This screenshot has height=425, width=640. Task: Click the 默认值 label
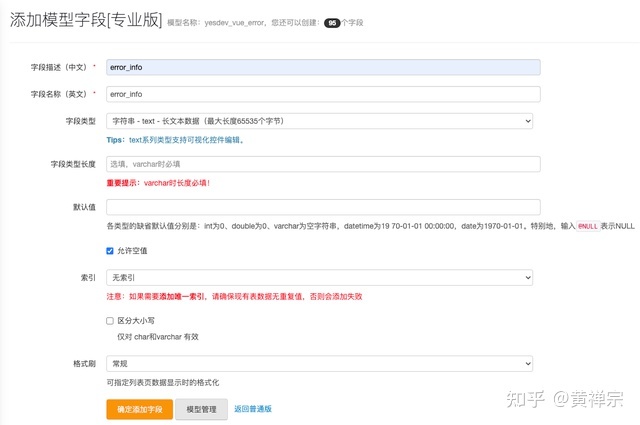(x=84, y=207)
